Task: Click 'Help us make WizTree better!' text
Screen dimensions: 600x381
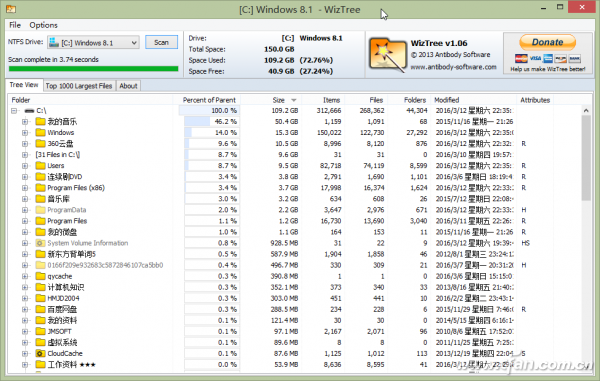Action: (x=548, y=69)
